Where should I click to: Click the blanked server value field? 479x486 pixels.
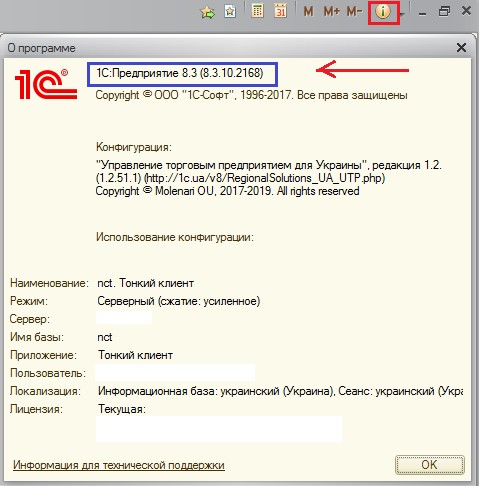[124, 318]
